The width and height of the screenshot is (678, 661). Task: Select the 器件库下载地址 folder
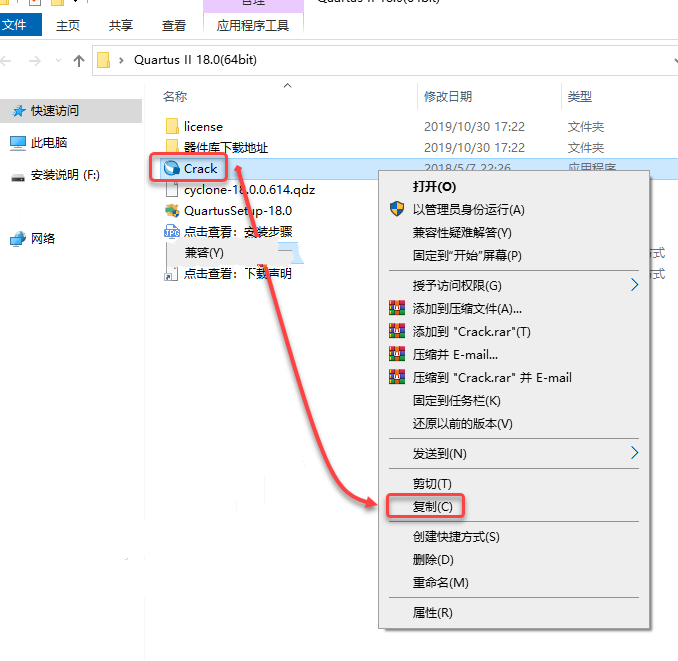226,148
